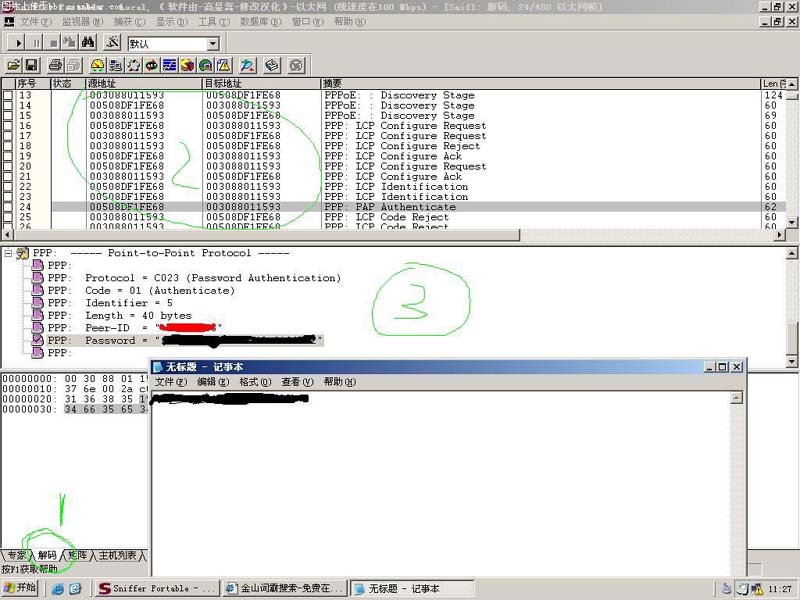
Task: Collapse the PPP Point-to-Point Protocol tree
Action: pos(9,254)
